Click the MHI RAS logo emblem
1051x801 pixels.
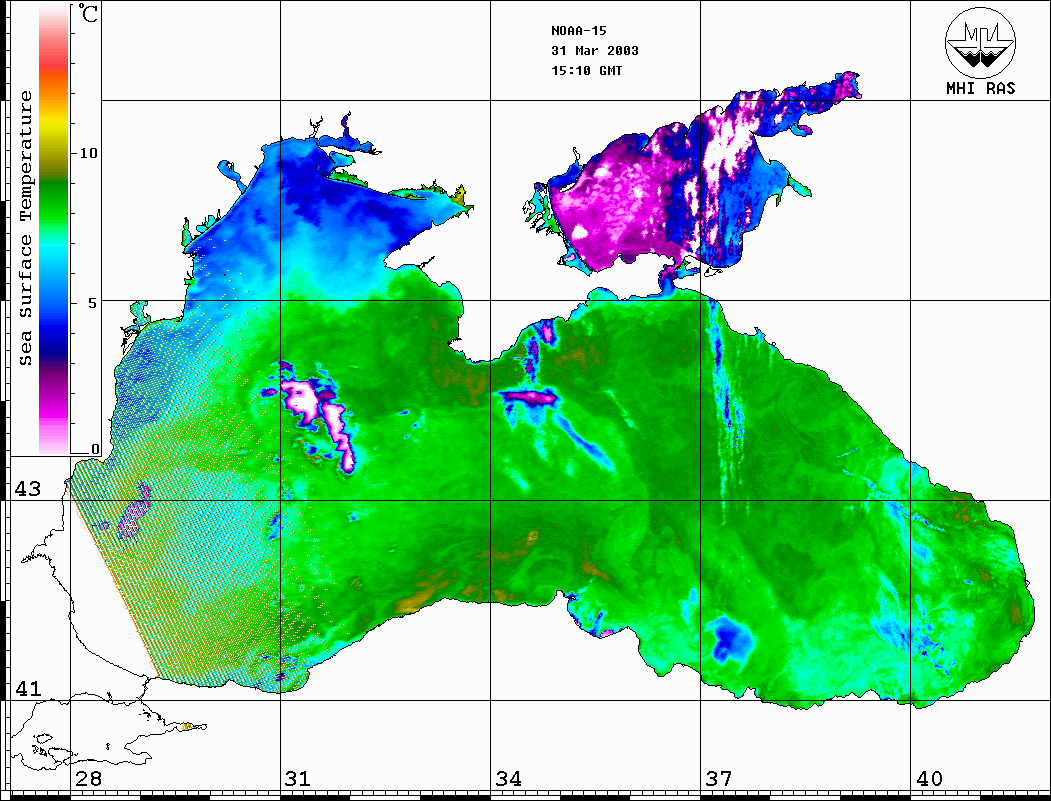pyautogui.click(x=981, y=42)
